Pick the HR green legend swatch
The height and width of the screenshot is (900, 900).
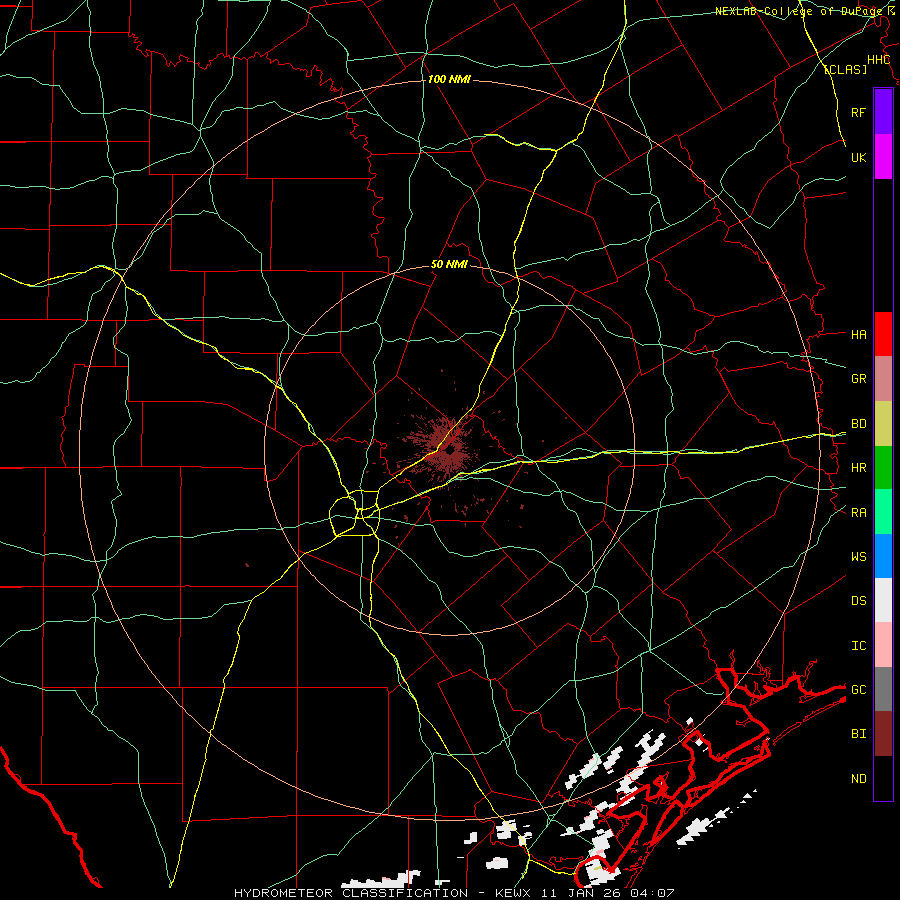pyautogui.click(x=883, y=467)
